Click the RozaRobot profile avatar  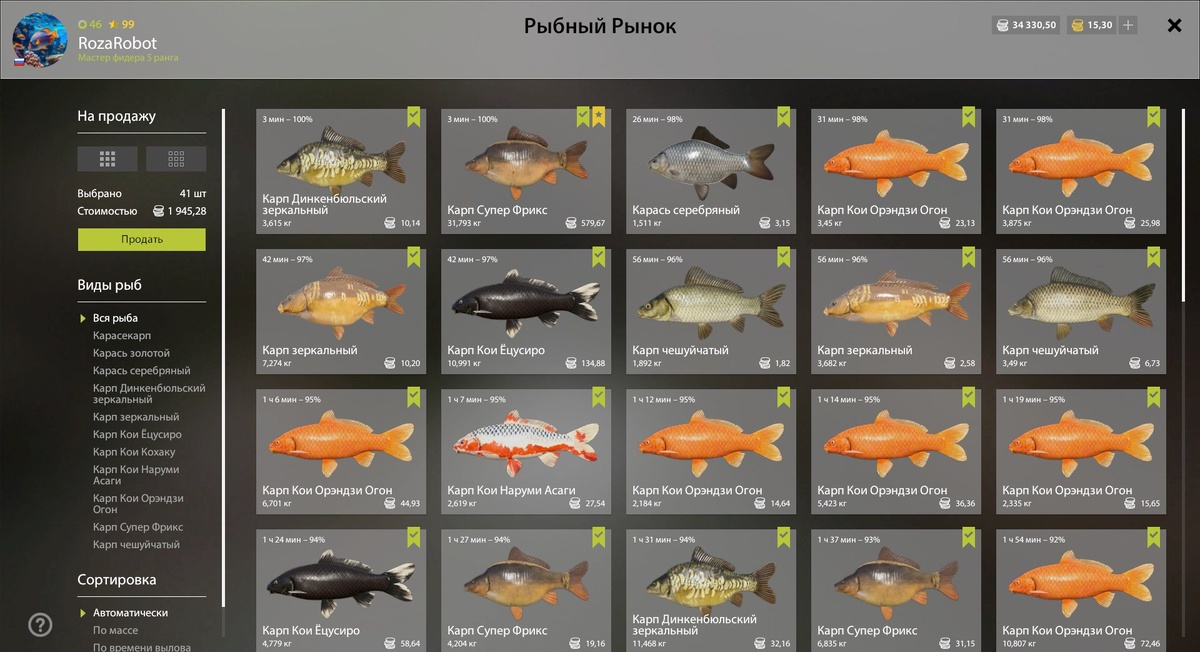tap(40, 40)
